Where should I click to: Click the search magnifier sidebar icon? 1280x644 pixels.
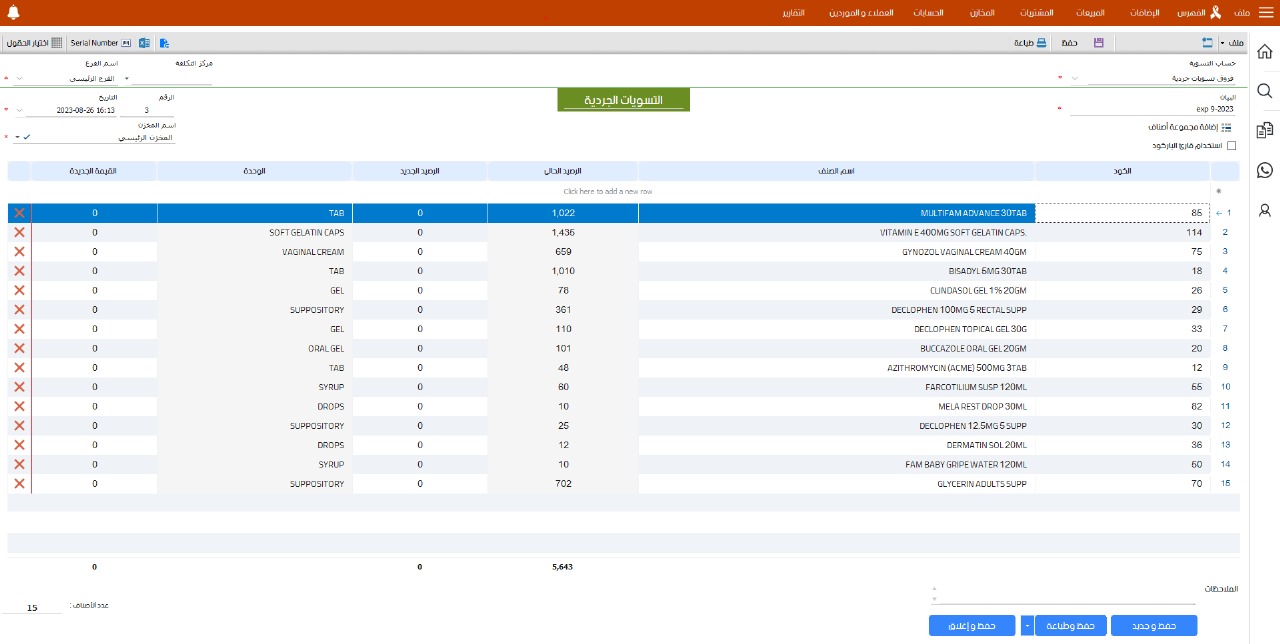pyautogui.click(x=1264, y=91)
